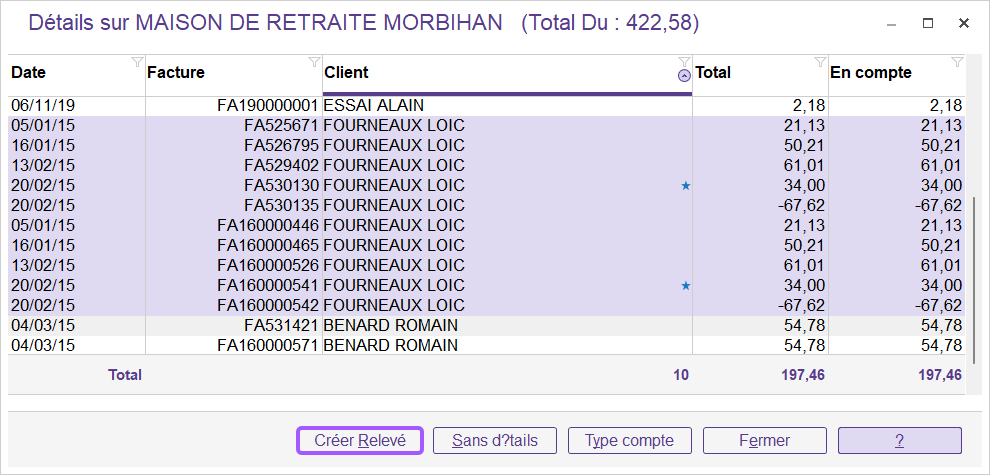Click the Type compte button
This screenshot has height=475, width=990.
point(629,441)
